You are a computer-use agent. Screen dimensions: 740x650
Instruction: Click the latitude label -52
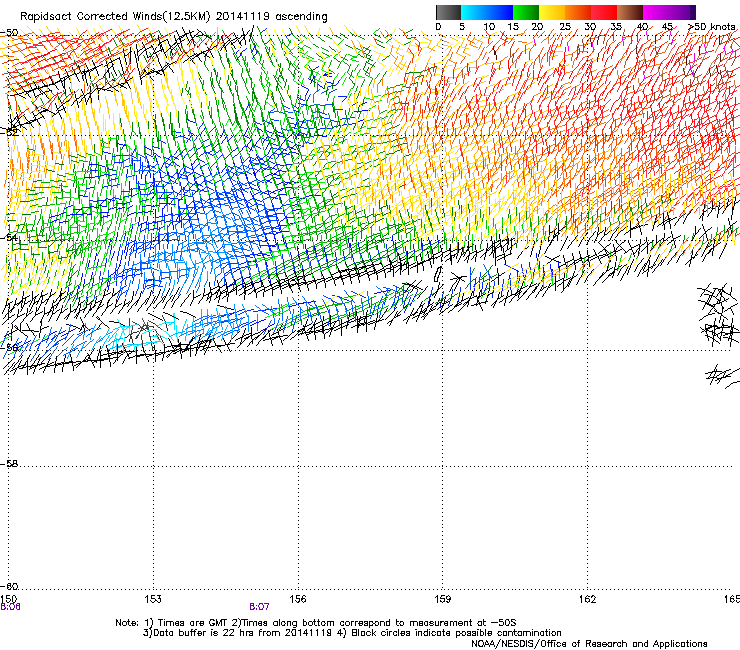pyautogui.click(x=9, y=132)
